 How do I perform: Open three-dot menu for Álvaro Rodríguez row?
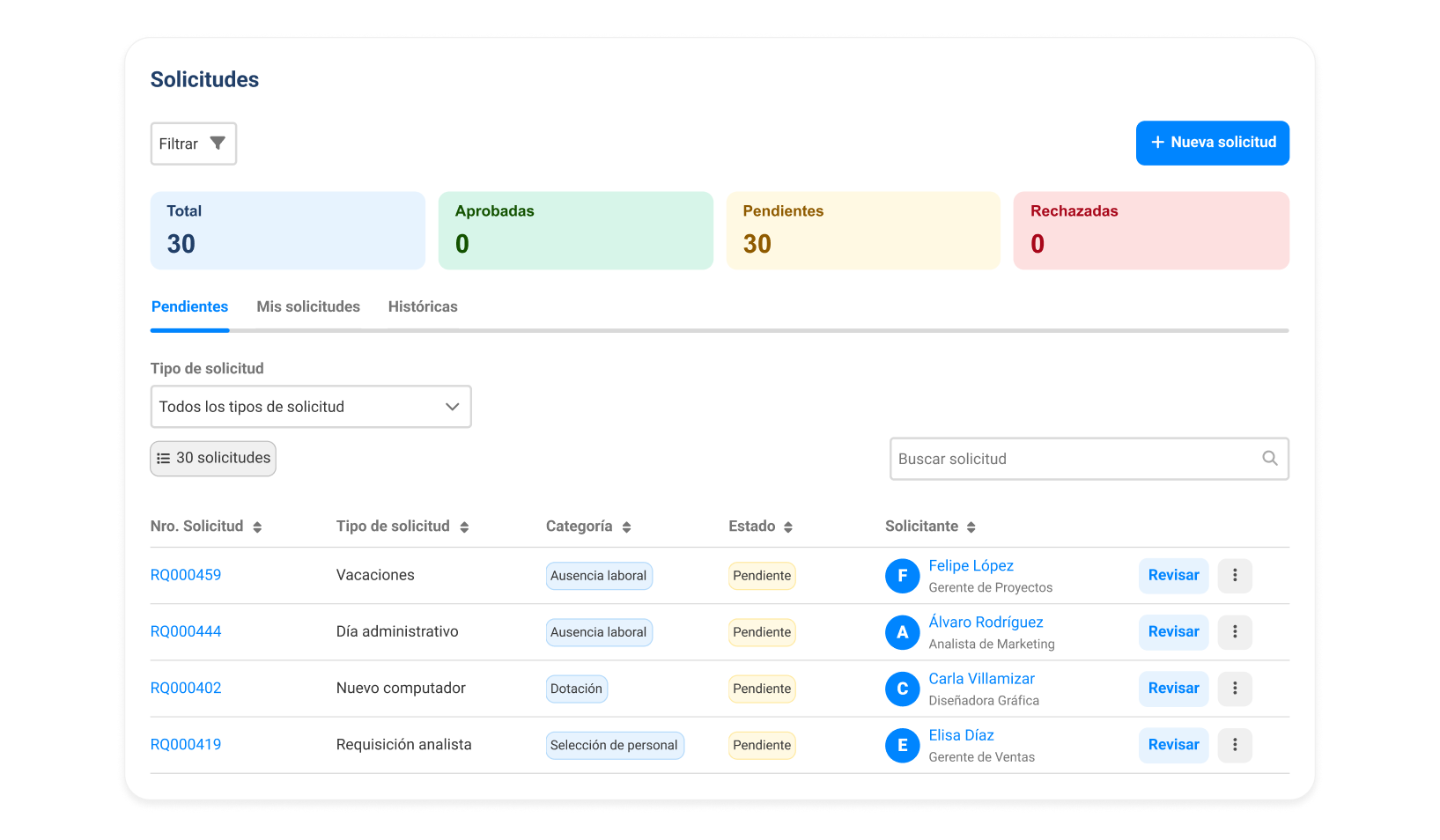click(1235, 632)
